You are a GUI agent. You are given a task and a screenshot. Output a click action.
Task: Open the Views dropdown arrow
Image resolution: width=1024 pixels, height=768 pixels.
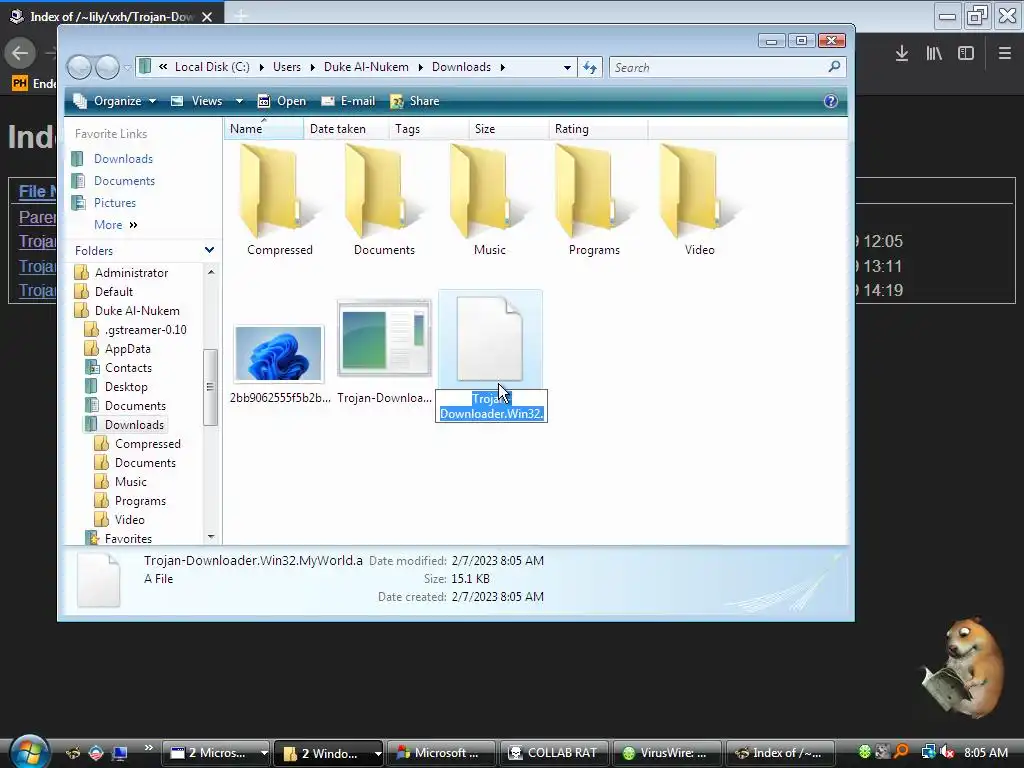239,101
